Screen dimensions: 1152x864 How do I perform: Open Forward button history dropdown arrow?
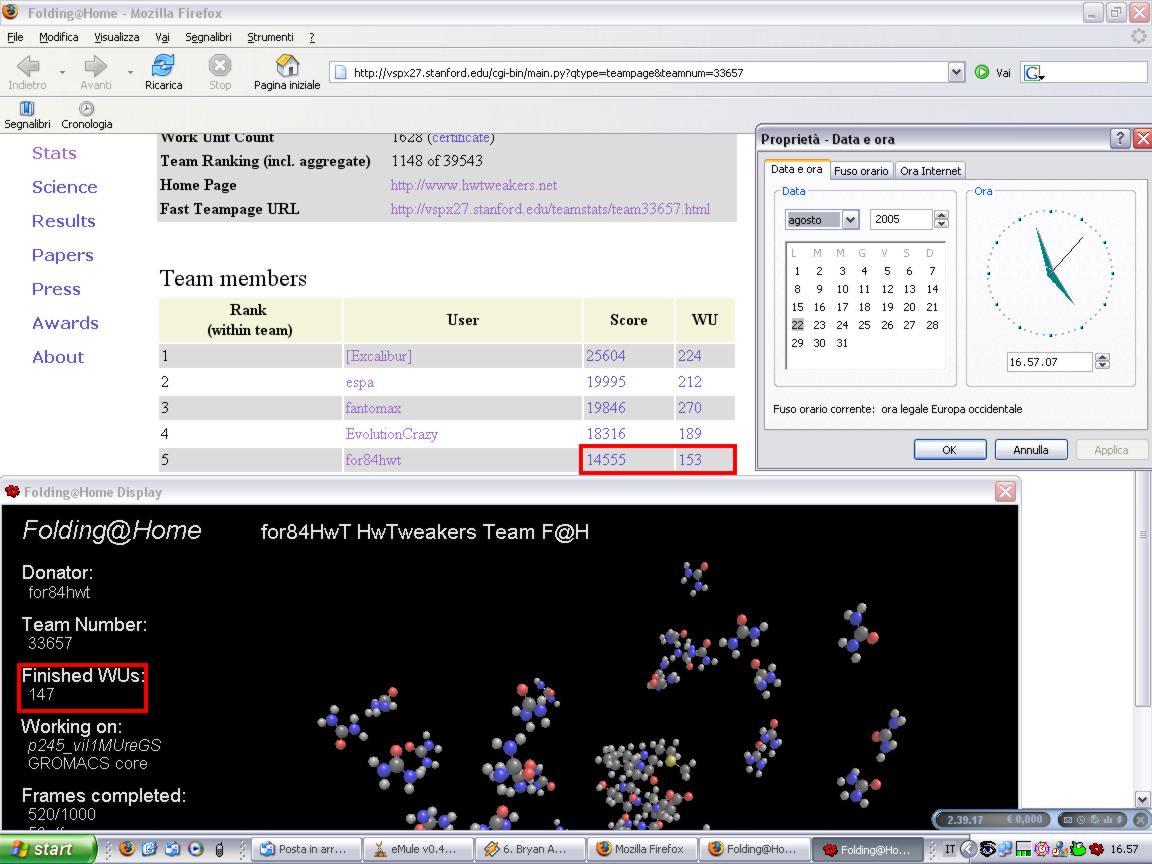pyautogui.click(x=130, y=72)
